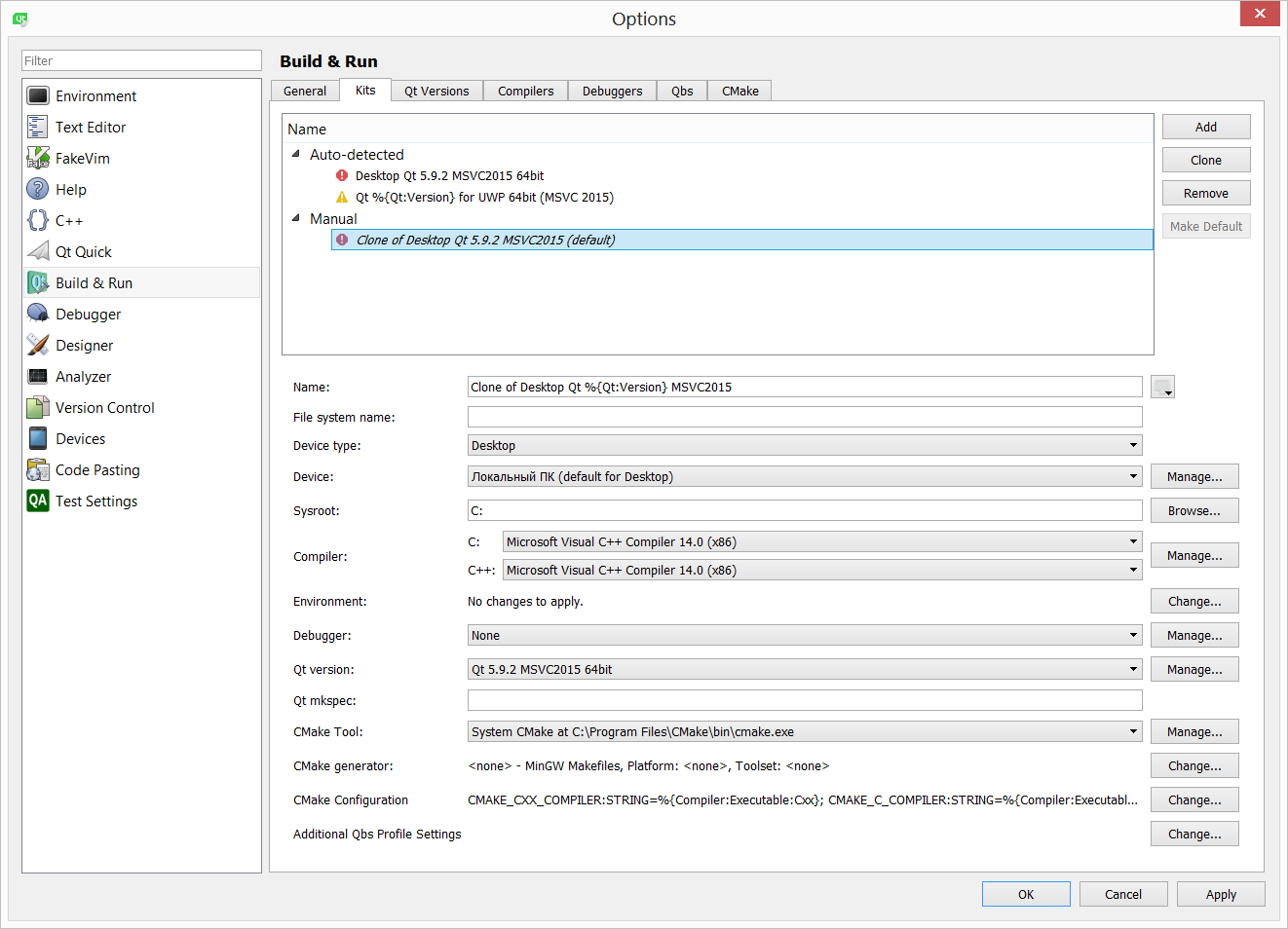Click the Clone kit button

tap(1206, 160)
